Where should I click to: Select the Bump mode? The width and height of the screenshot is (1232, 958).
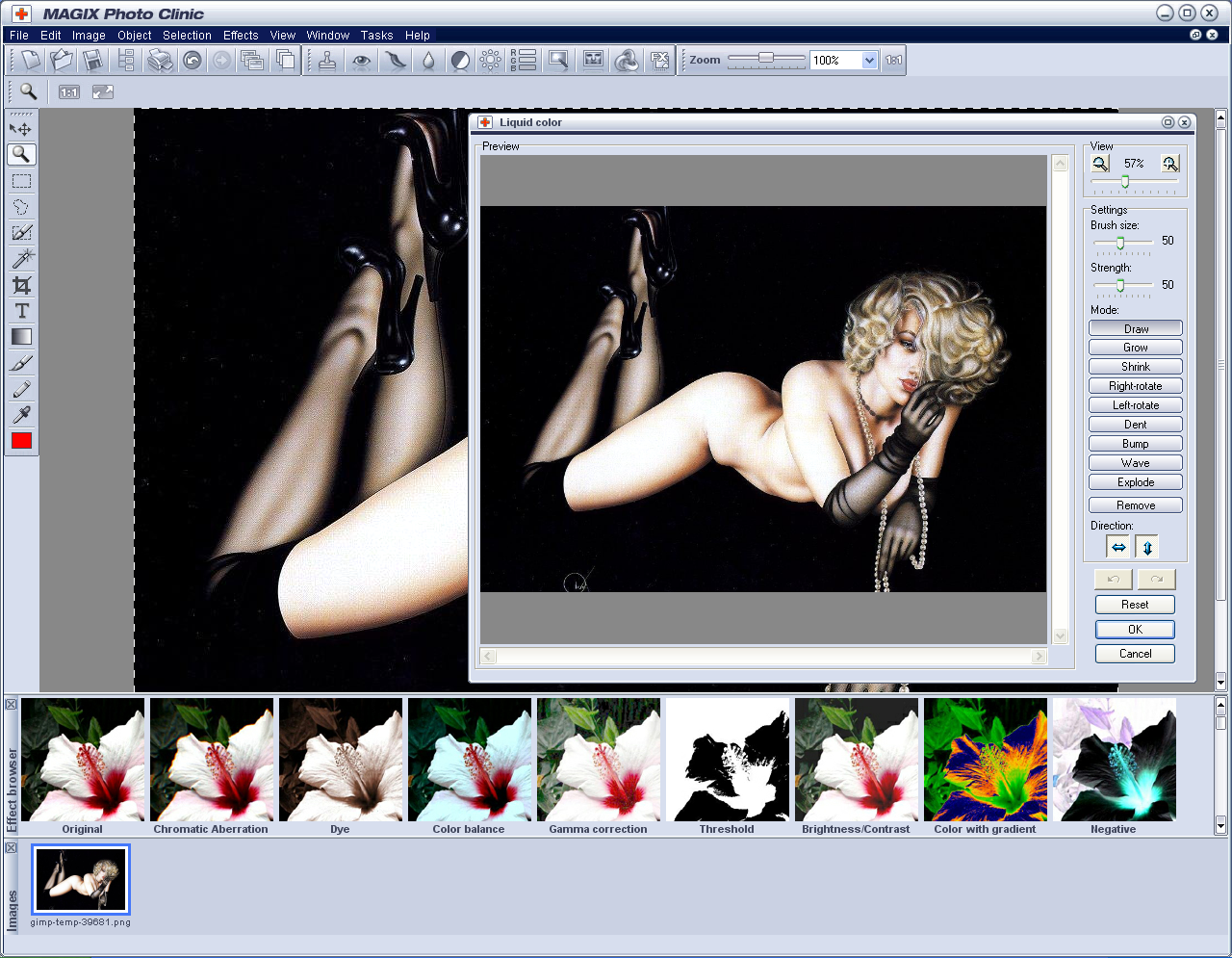coord(1136,444)
